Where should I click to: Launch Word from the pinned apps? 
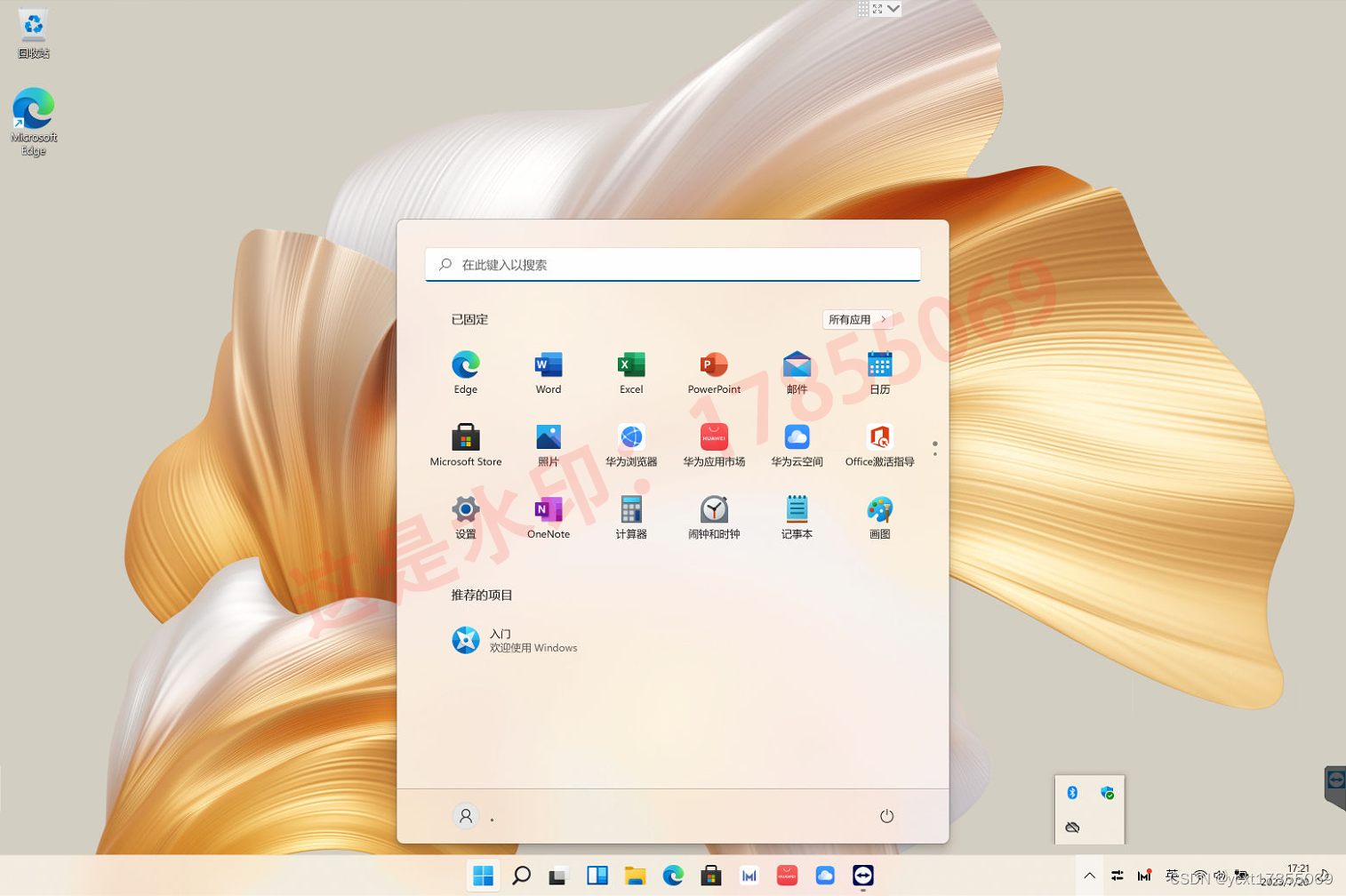pos(548,372)
